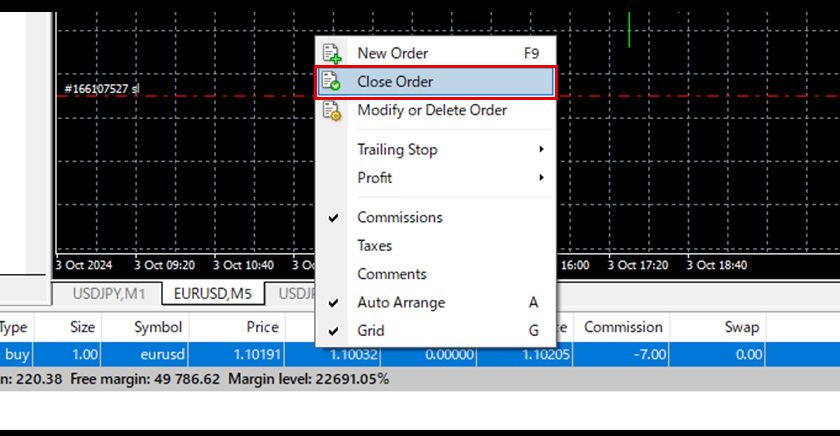Screen dimensions: 840x436
Task: Toggle the Commissions checkmark off
Action: tap(333, 217)
